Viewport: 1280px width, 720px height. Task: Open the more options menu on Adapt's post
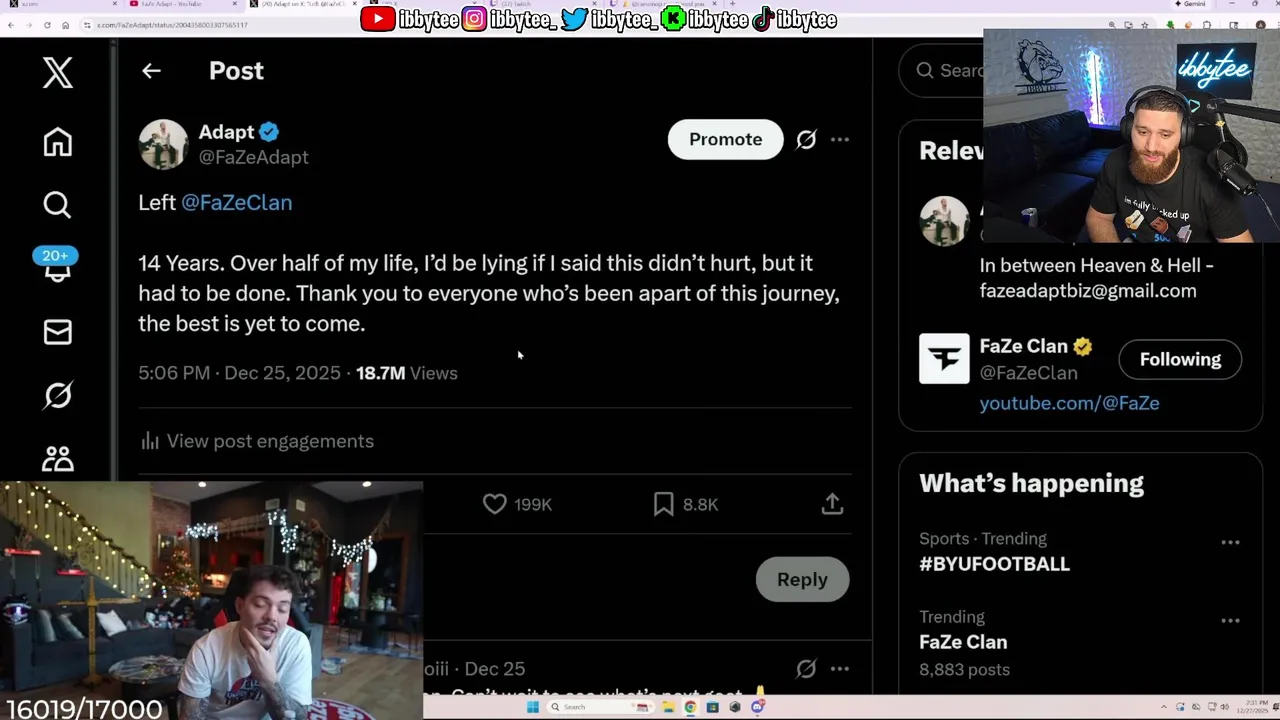click(x=840, y=140)
